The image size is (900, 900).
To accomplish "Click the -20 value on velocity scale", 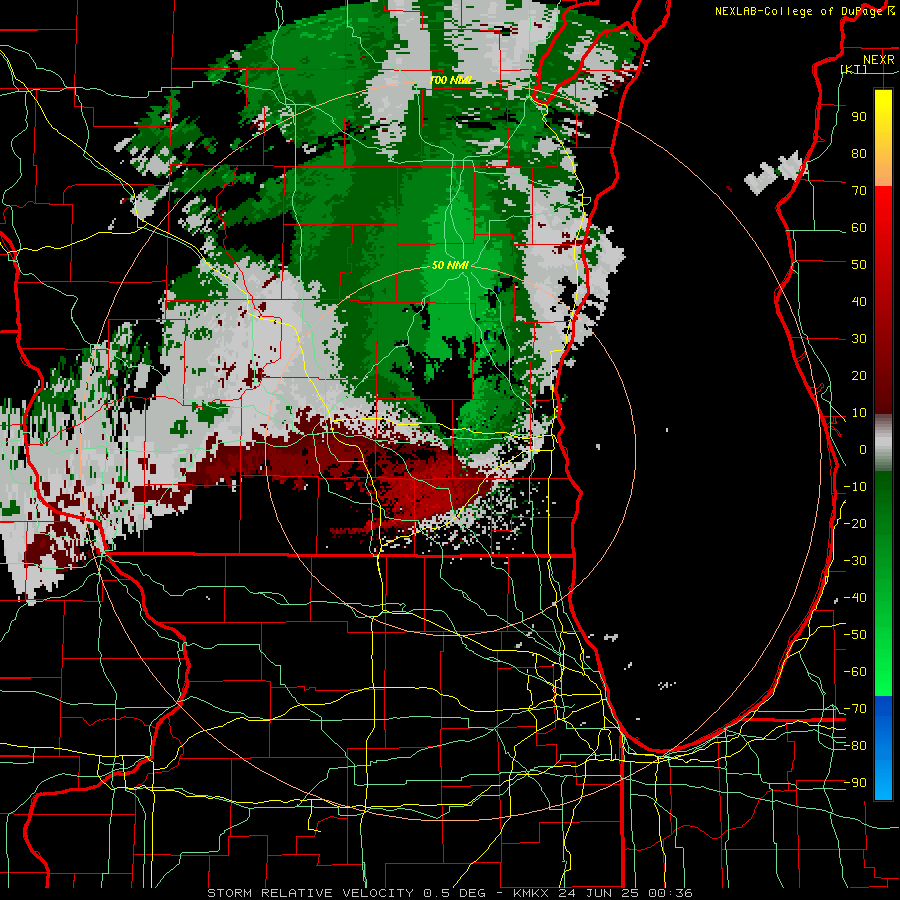I will click(855, 523).
